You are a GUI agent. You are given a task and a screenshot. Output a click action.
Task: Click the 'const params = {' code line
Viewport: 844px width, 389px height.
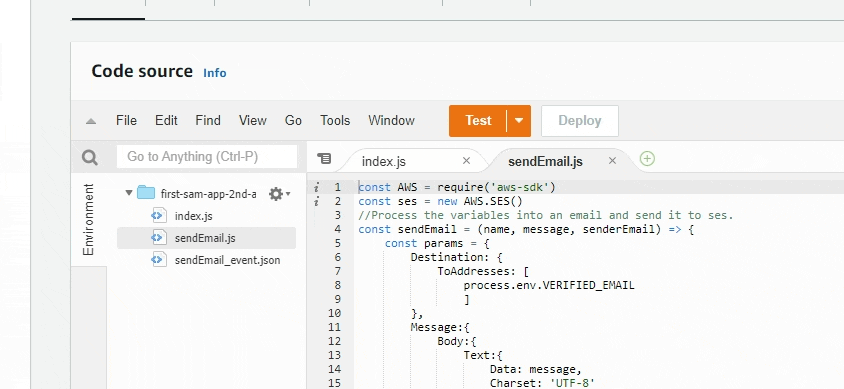437,243
